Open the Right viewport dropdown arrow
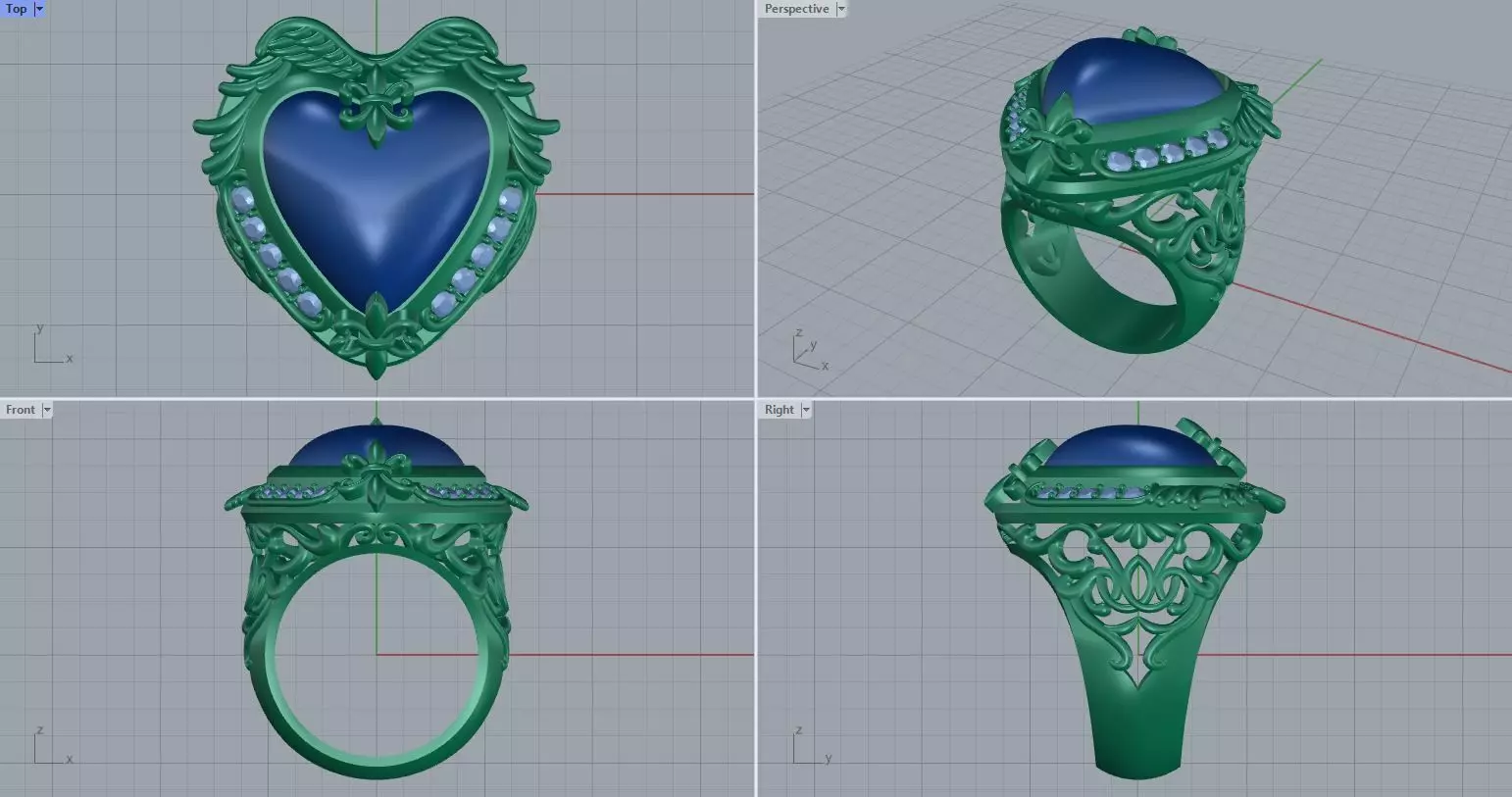1512x797 pixels. pos(807,410)
